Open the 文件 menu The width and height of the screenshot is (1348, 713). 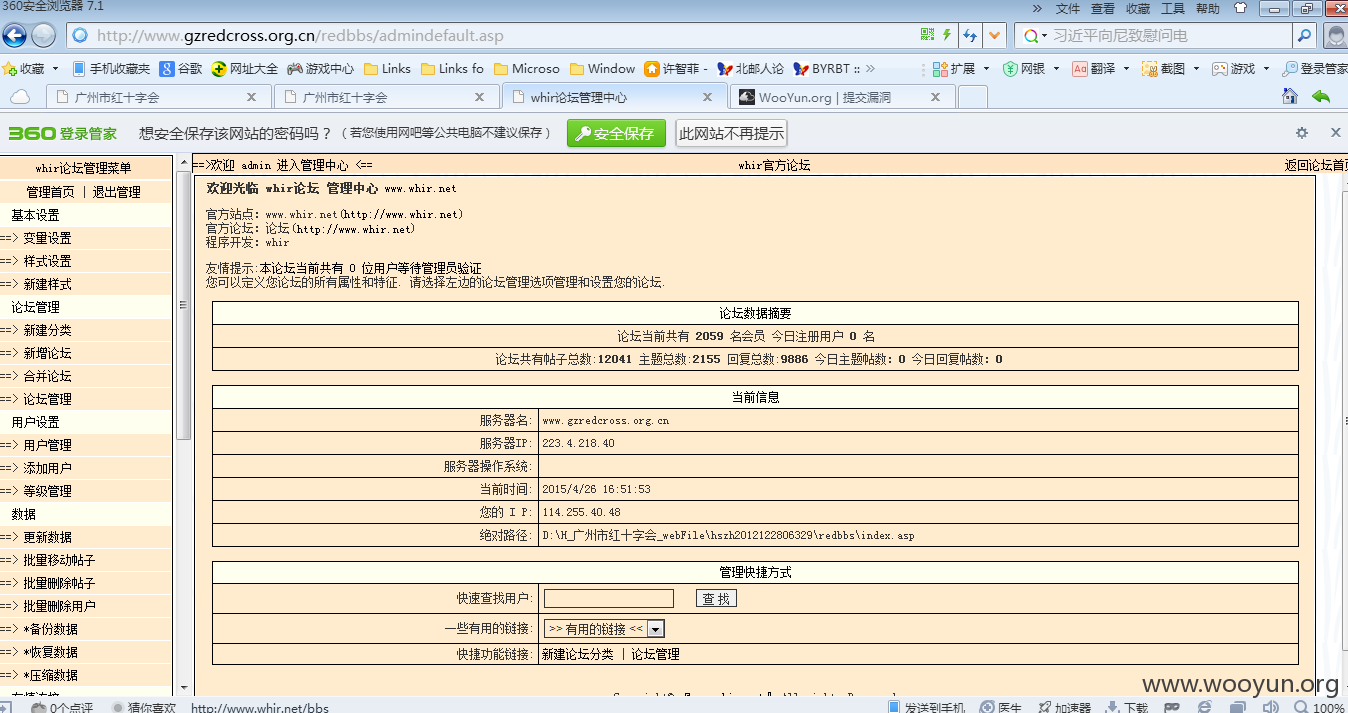tap(1068, 8)
